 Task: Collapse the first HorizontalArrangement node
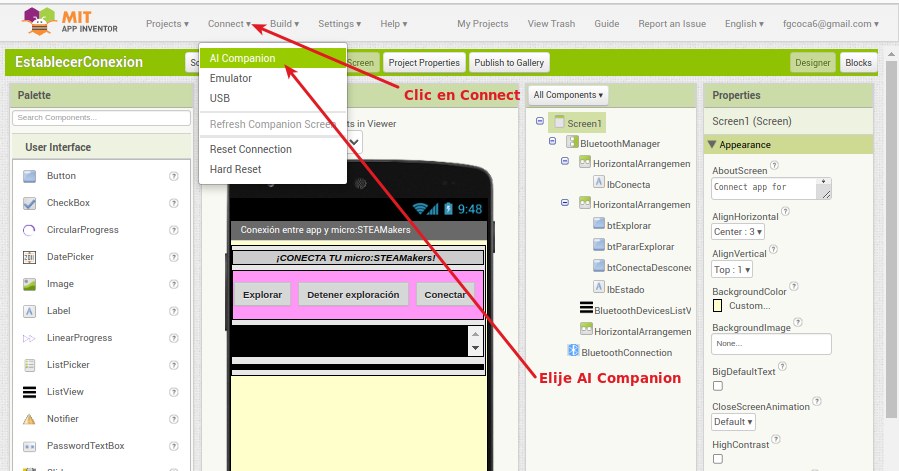(565, 162)
